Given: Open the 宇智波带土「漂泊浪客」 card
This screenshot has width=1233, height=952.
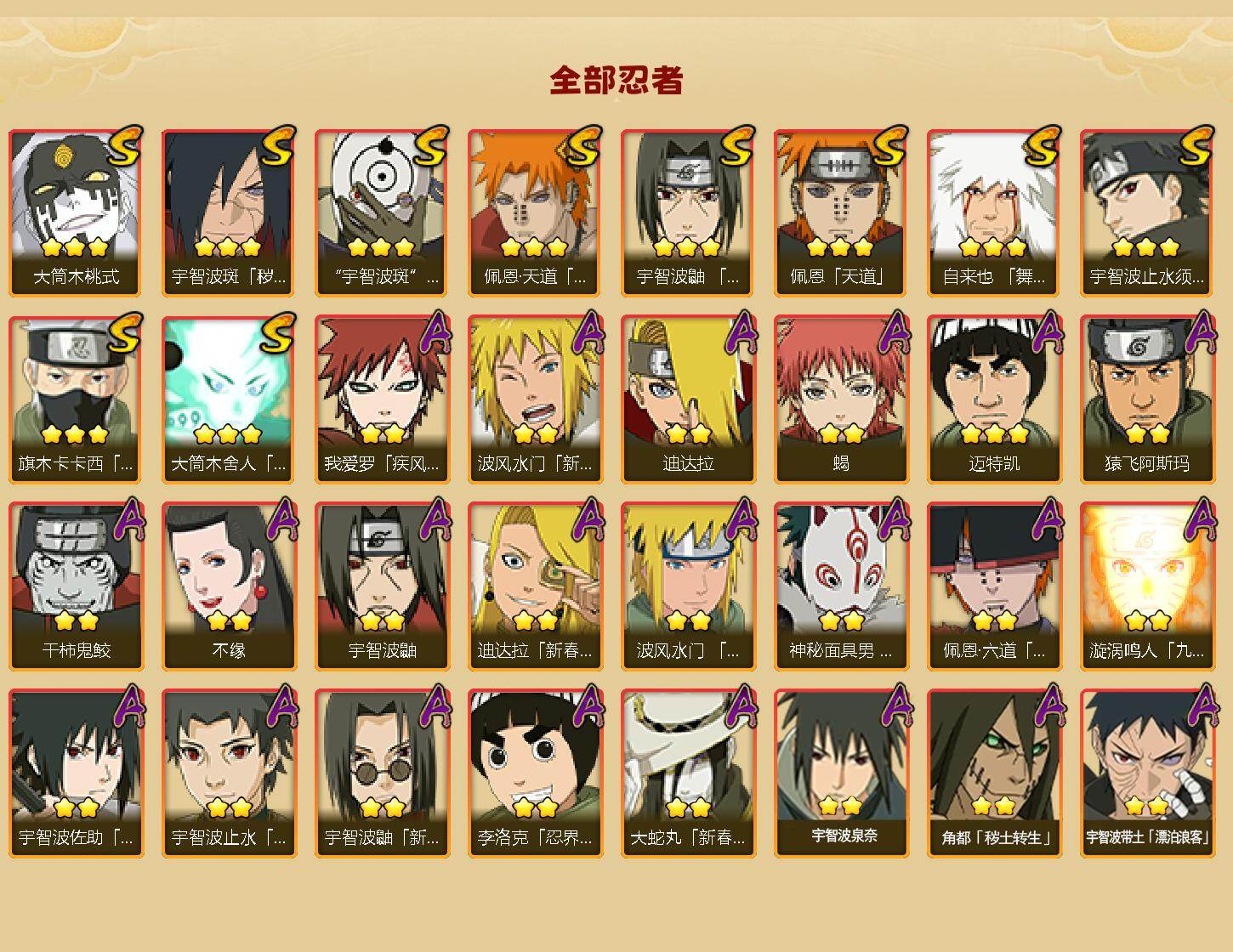Looking at the screenshot, I should (x=1147, y=773).
